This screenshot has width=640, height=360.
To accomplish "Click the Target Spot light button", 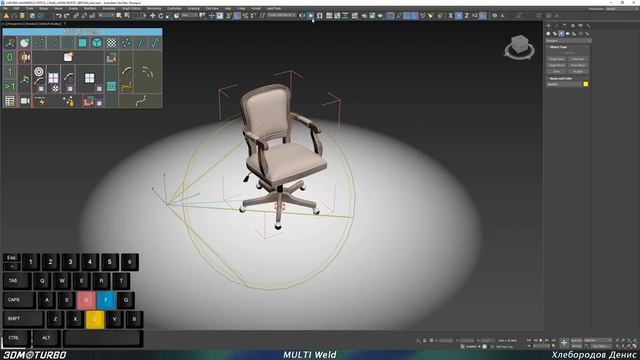I will [556, 59].
